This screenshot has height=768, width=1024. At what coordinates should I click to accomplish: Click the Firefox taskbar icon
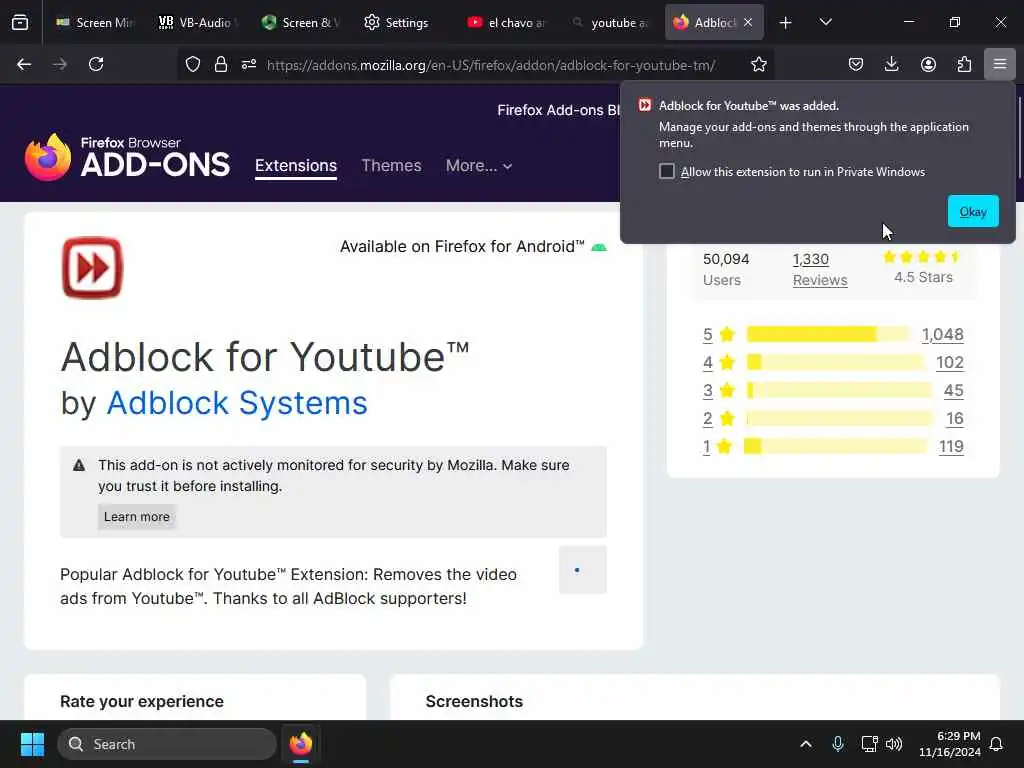pos(301,744)
